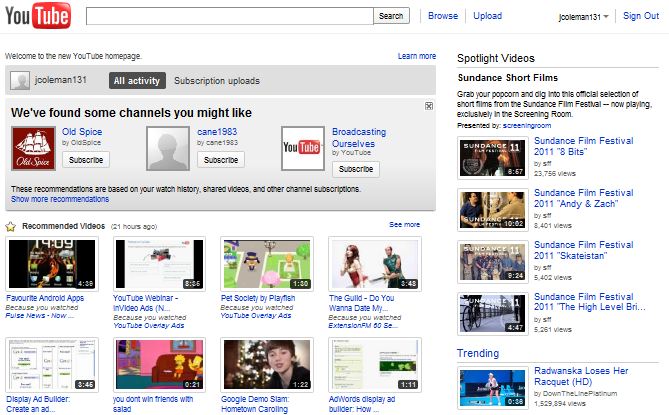Click the YouTube Broadcasting Ourselves channel icon
The height and width of the screenshot is (415, 669).
click(x=303, y=148)
